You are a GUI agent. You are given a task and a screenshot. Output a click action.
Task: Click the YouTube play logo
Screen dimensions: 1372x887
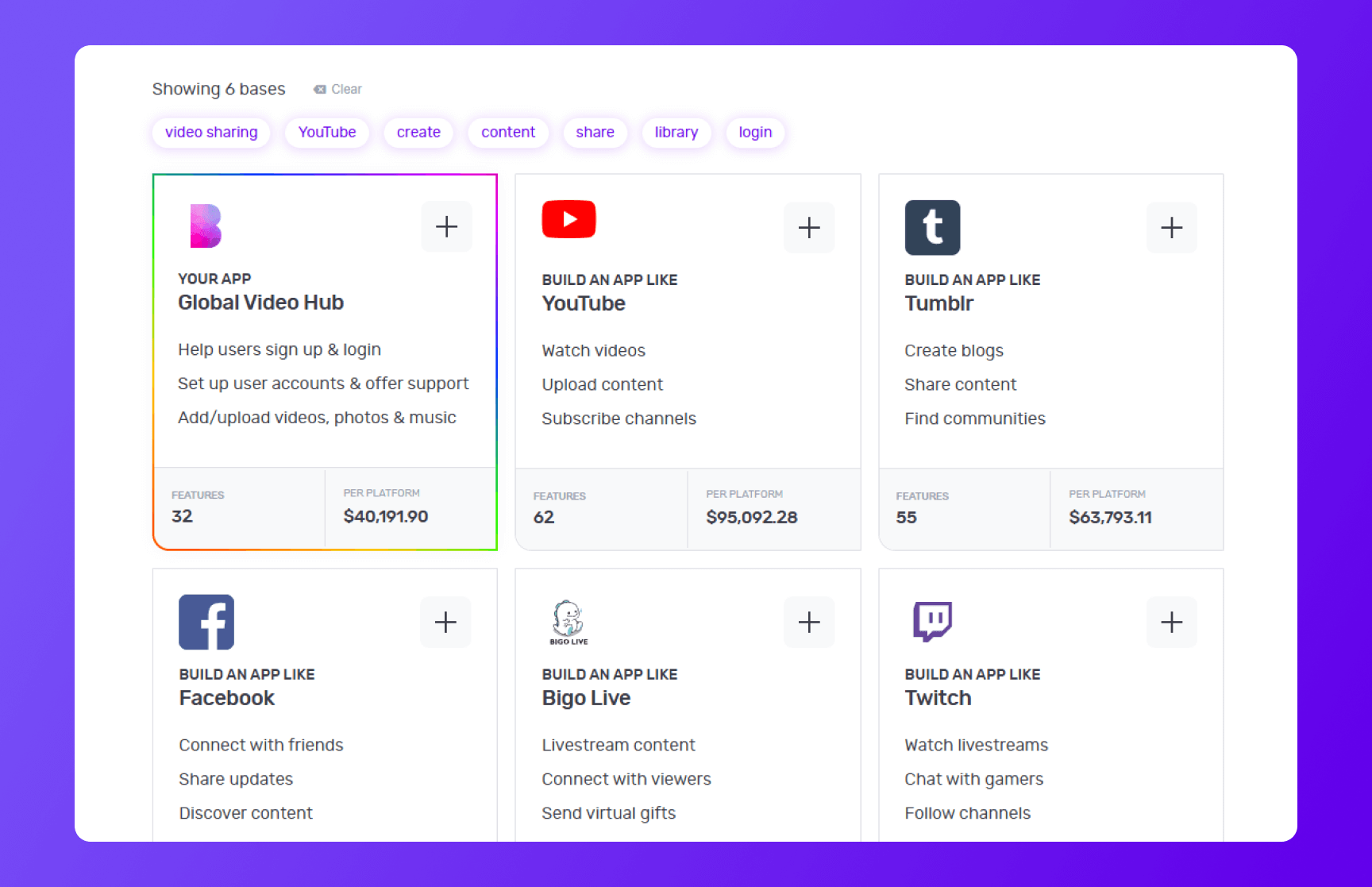click(568, 219)
